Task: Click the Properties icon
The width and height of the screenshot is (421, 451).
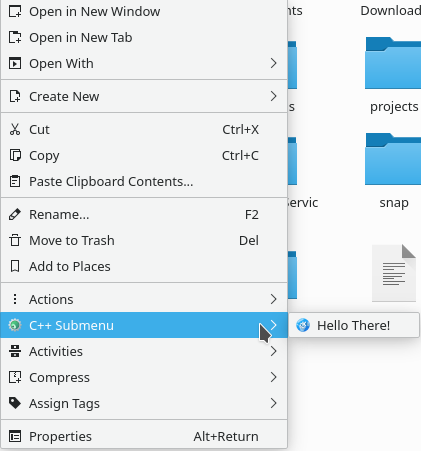Action: point(15,436)
